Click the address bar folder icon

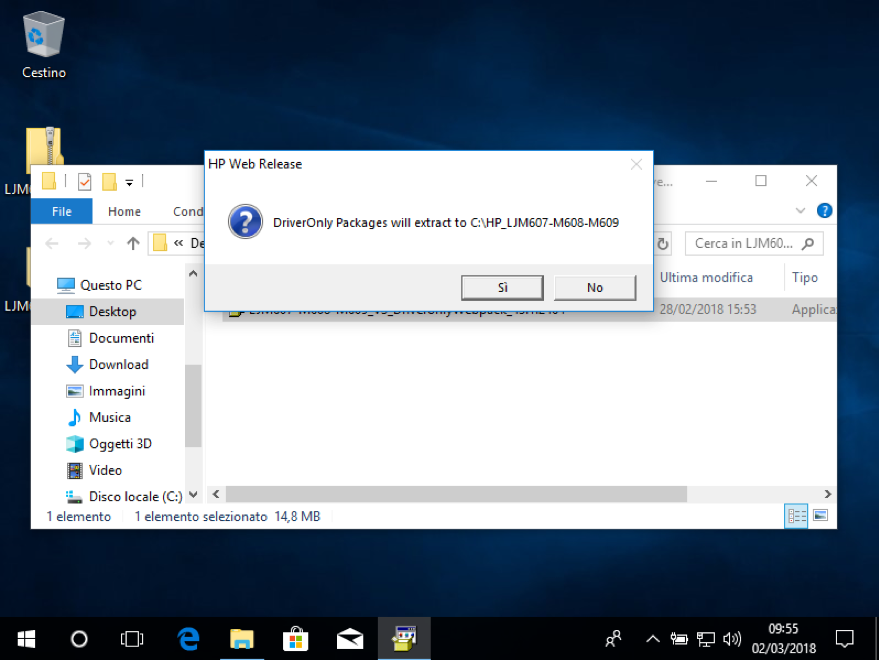(x=160, y=243)
